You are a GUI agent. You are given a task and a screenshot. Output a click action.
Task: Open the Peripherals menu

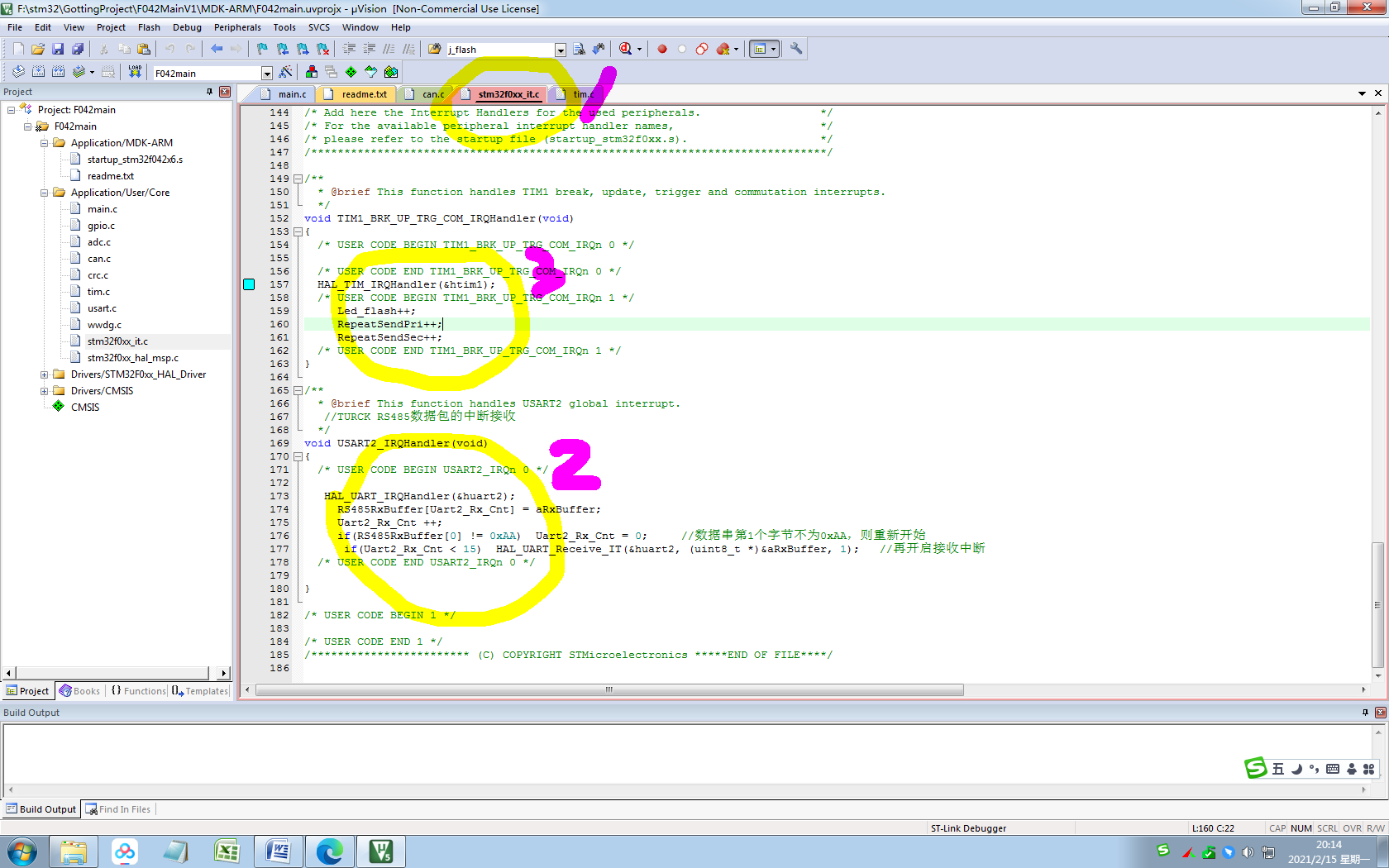237,27
